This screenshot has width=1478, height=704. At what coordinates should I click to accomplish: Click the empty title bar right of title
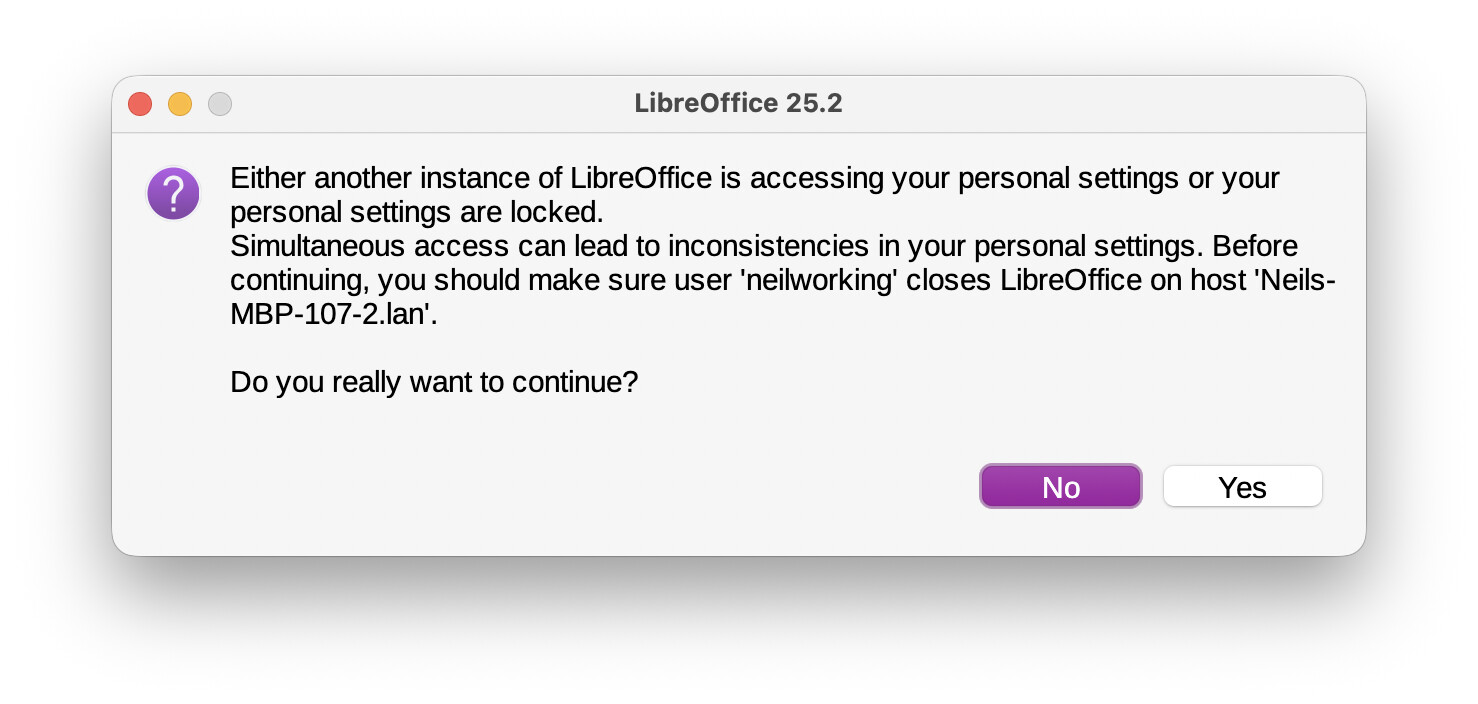(x=1100, y=104)
